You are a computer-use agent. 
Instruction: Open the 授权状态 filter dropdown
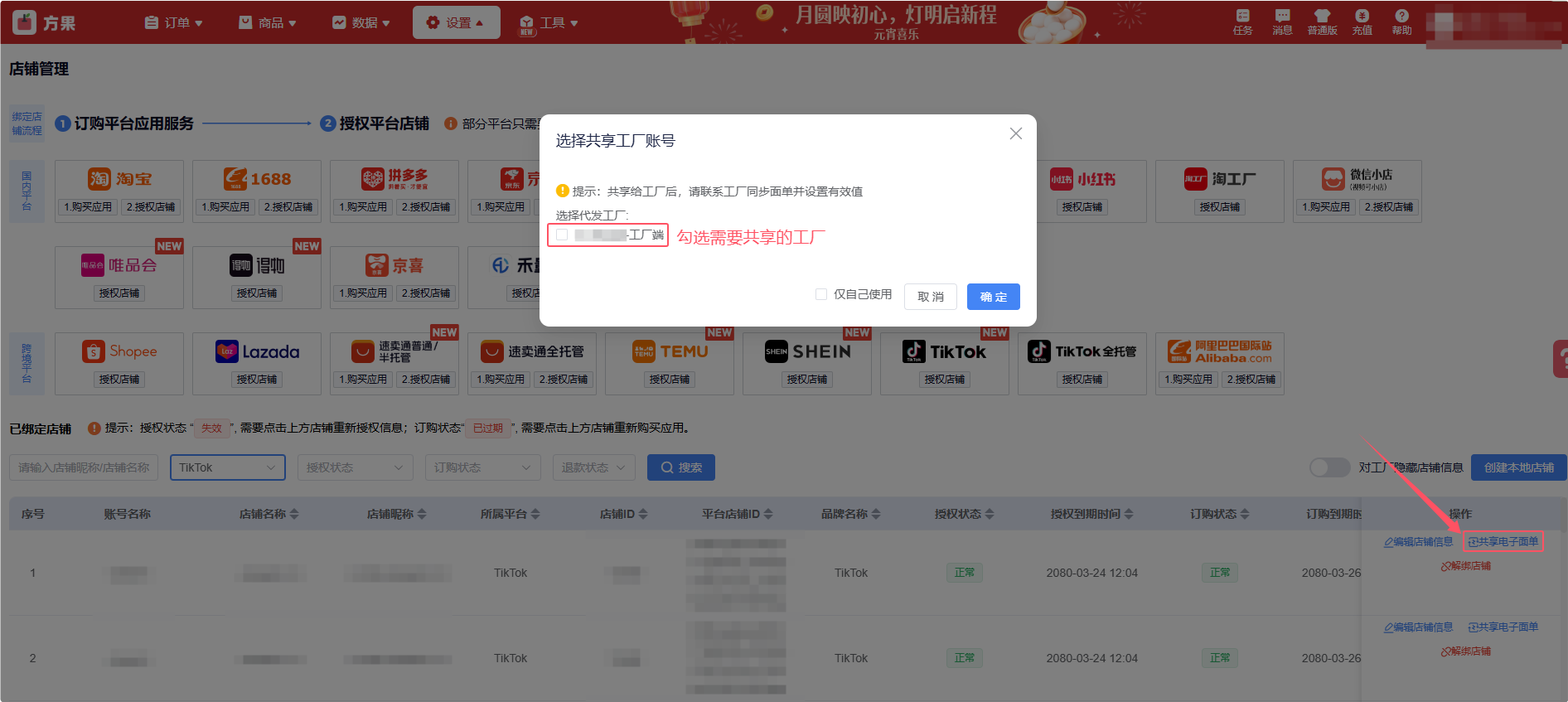[x=355, y=467]
